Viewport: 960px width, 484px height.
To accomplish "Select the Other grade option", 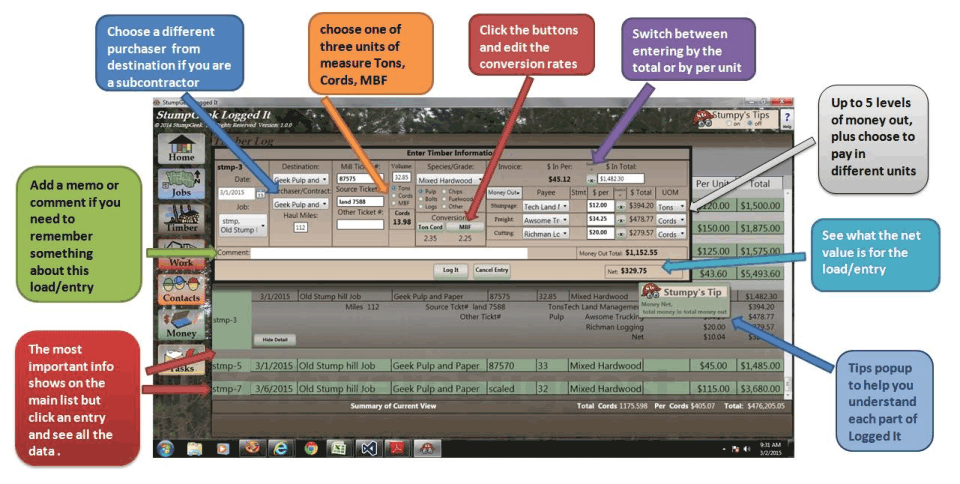I will tap(452, 207).
